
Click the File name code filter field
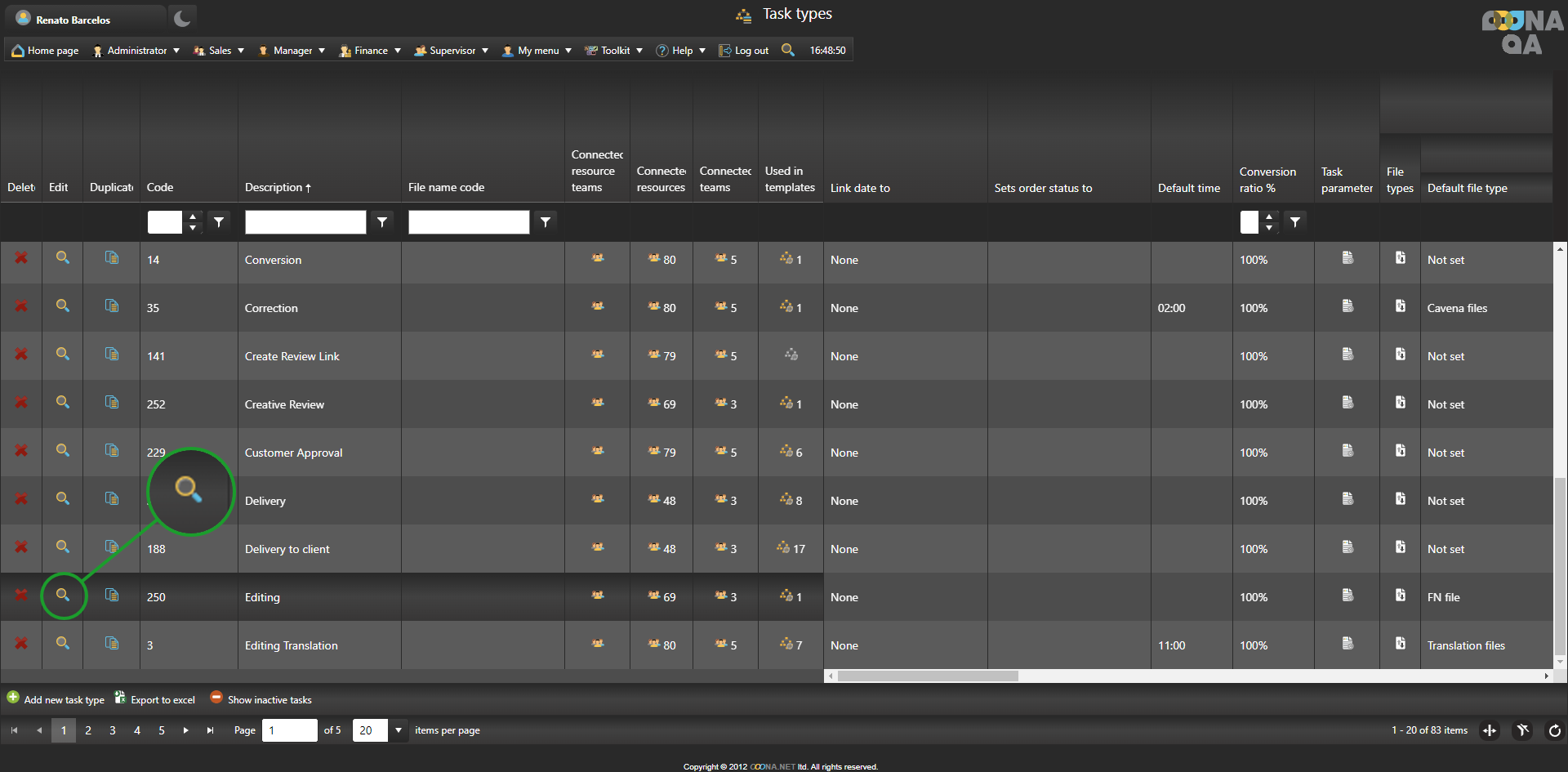469,222
